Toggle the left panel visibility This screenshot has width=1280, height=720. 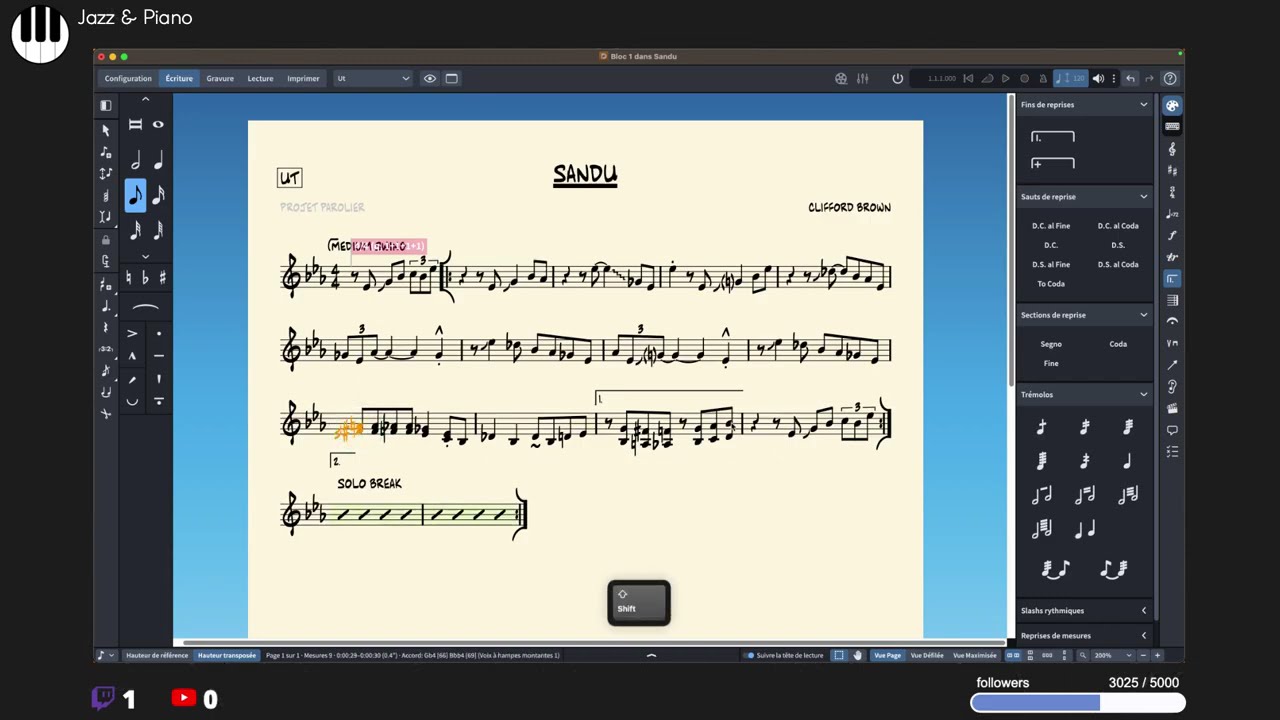[x=105, y=105]
